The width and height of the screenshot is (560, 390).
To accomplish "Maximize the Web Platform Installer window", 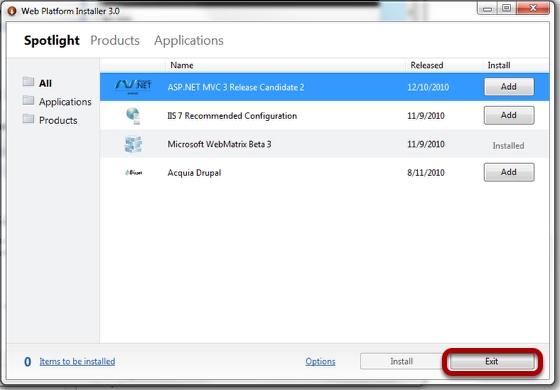I will pos(506,8).
